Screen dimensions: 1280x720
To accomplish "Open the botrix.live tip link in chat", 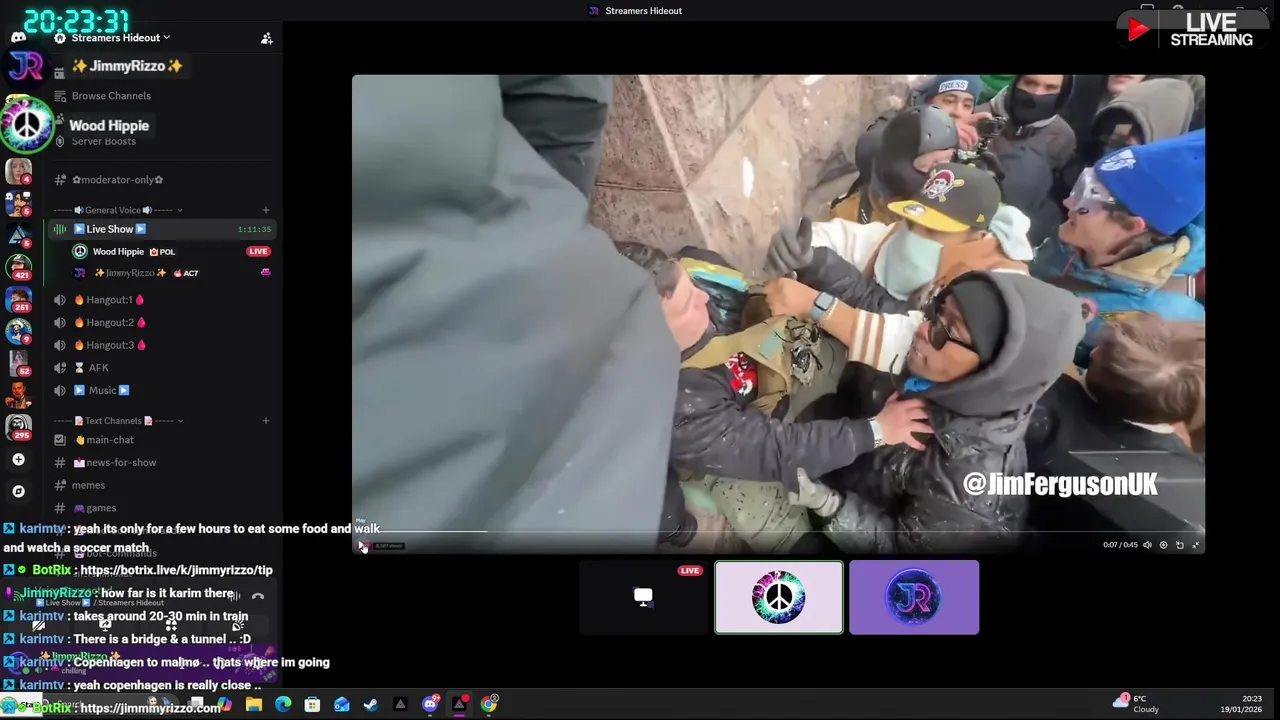I will (x=176, y=570).
